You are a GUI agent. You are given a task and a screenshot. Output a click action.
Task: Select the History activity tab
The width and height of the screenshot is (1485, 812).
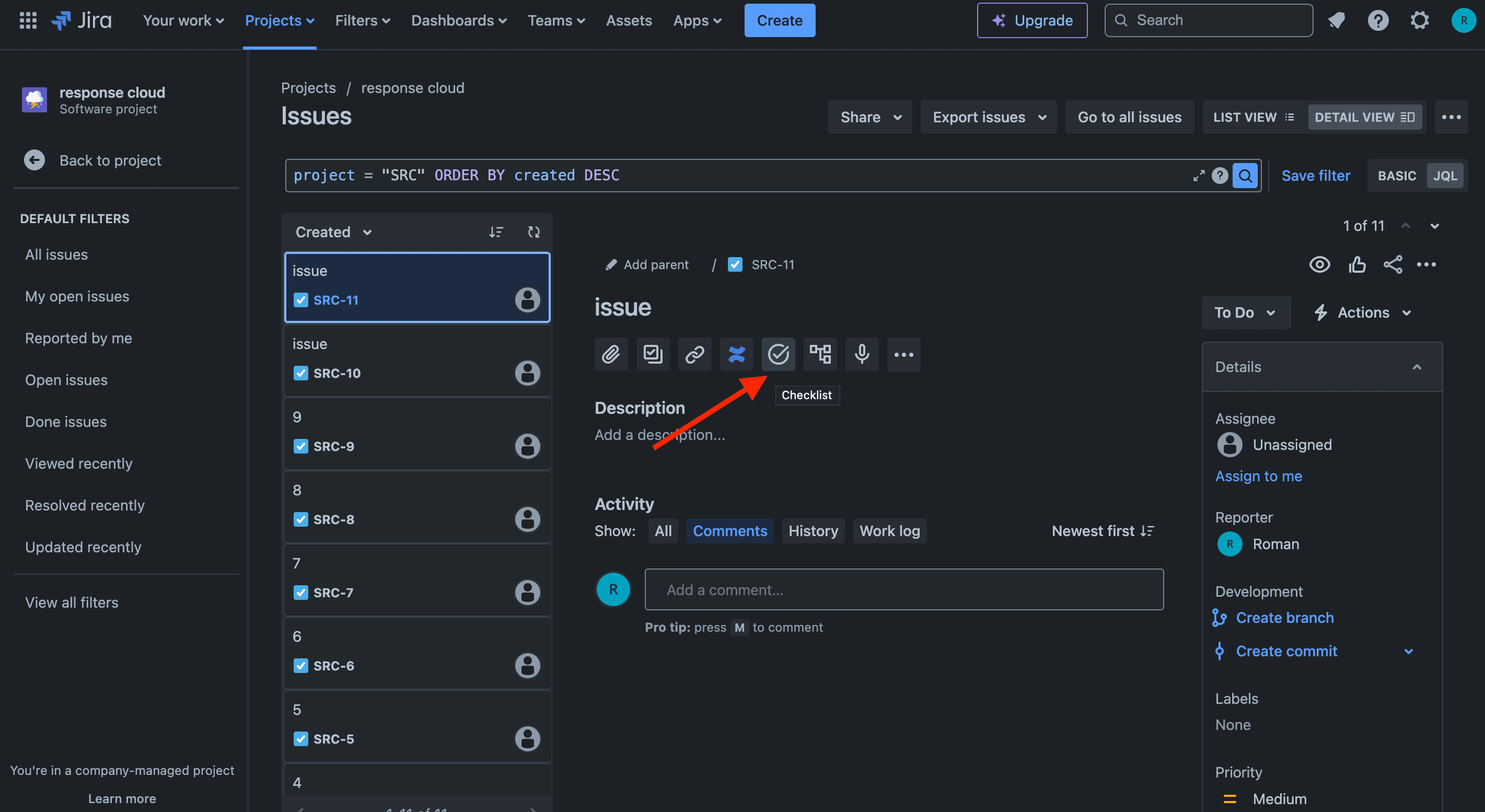[x=812, y=530]
